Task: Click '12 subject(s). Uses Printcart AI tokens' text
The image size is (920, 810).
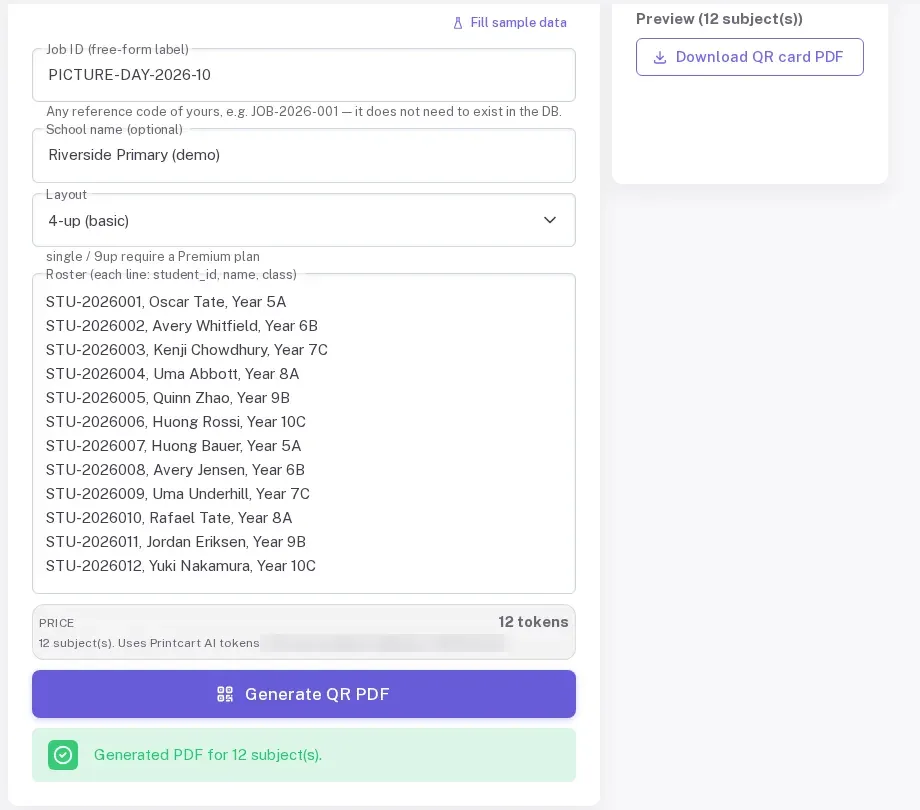Action: coord(149,643)
